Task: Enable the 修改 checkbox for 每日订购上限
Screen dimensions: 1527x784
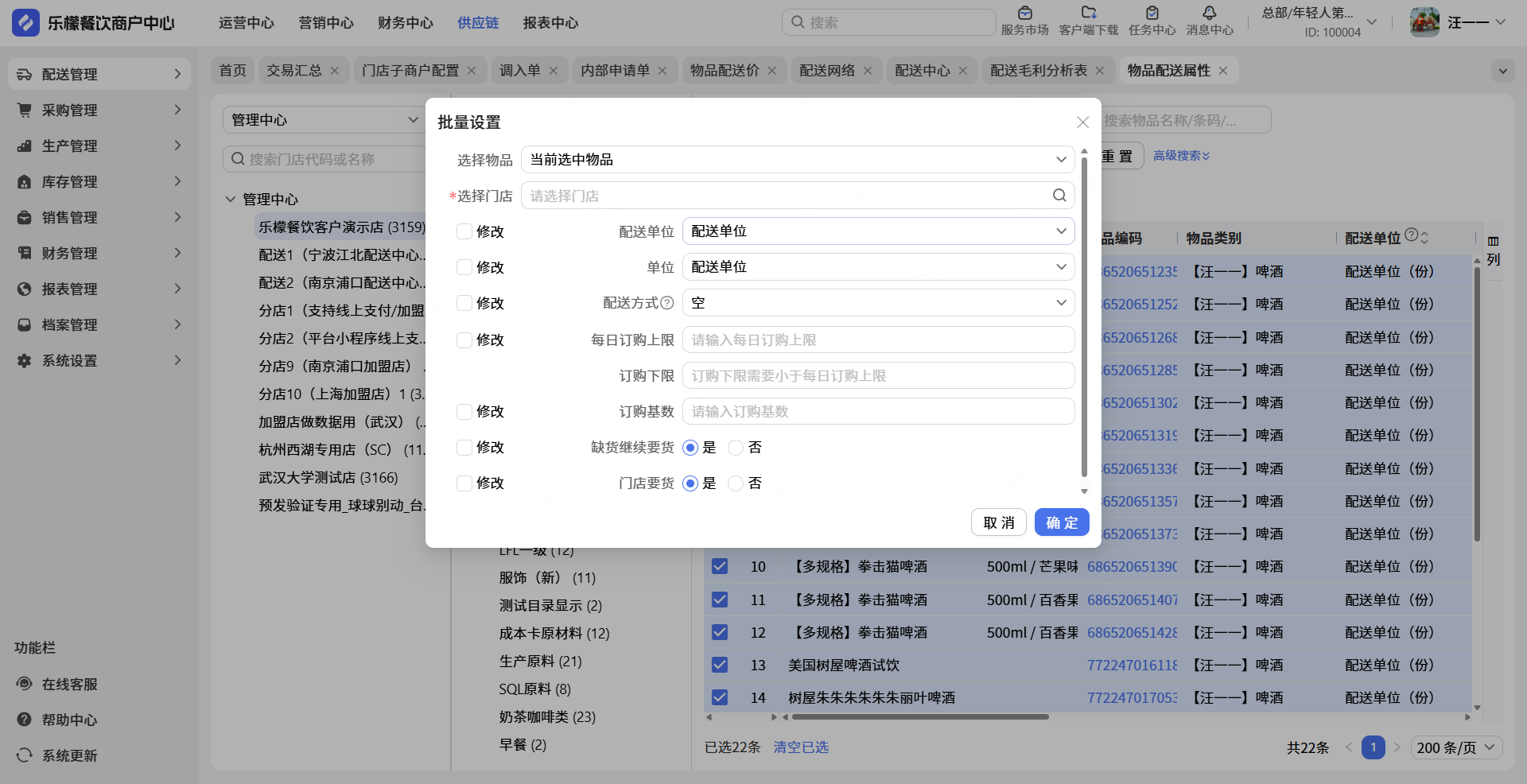Action: point(464,340)
